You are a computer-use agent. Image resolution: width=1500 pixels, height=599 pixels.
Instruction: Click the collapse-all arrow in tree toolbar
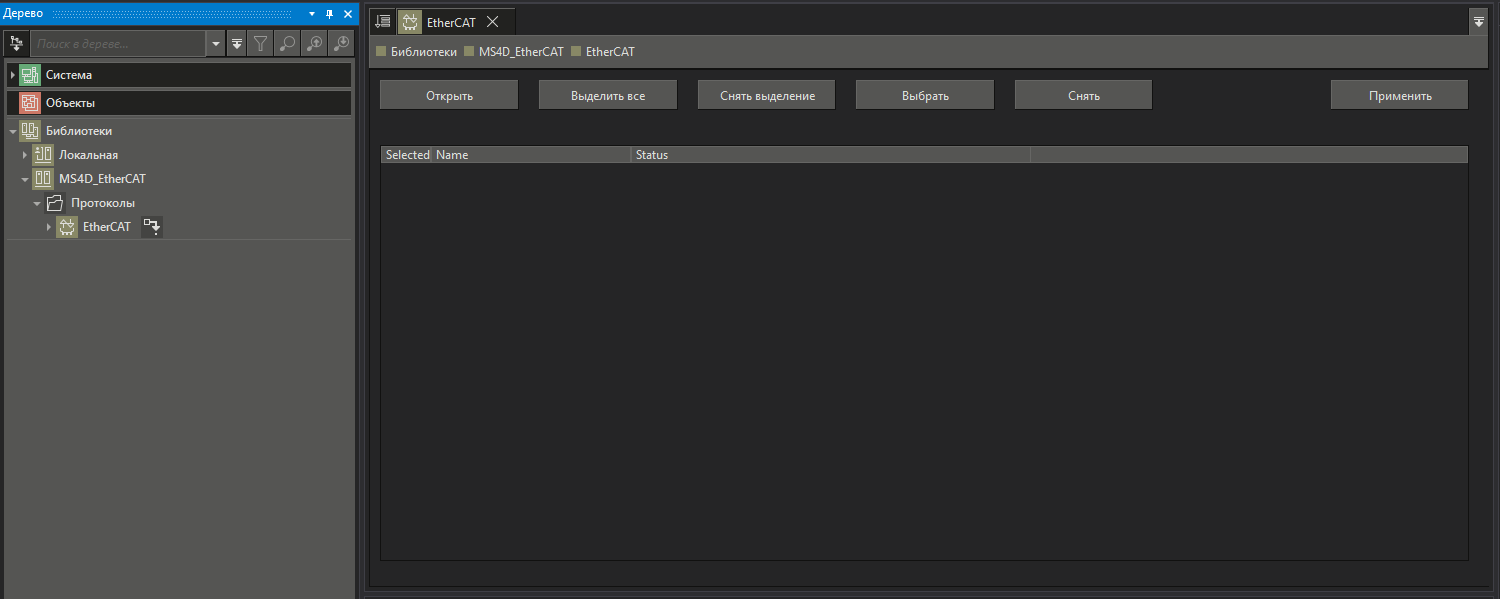(x=237, y=44)
